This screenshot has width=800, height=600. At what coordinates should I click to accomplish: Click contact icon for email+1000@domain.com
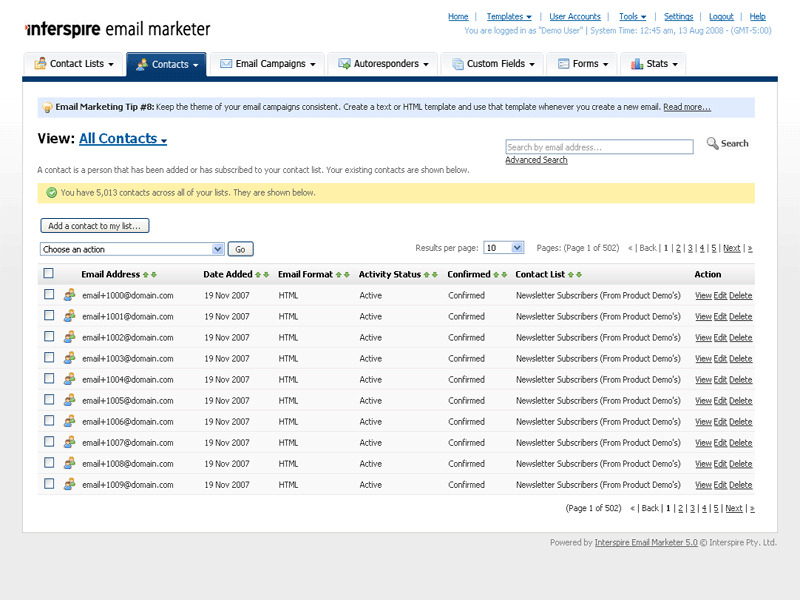tap(70, 295)
